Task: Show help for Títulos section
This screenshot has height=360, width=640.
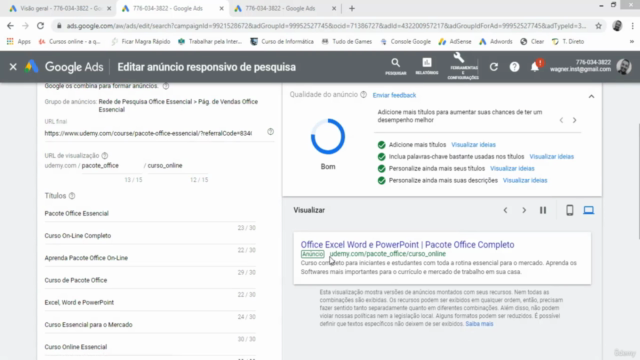Action: coord(72,196)
